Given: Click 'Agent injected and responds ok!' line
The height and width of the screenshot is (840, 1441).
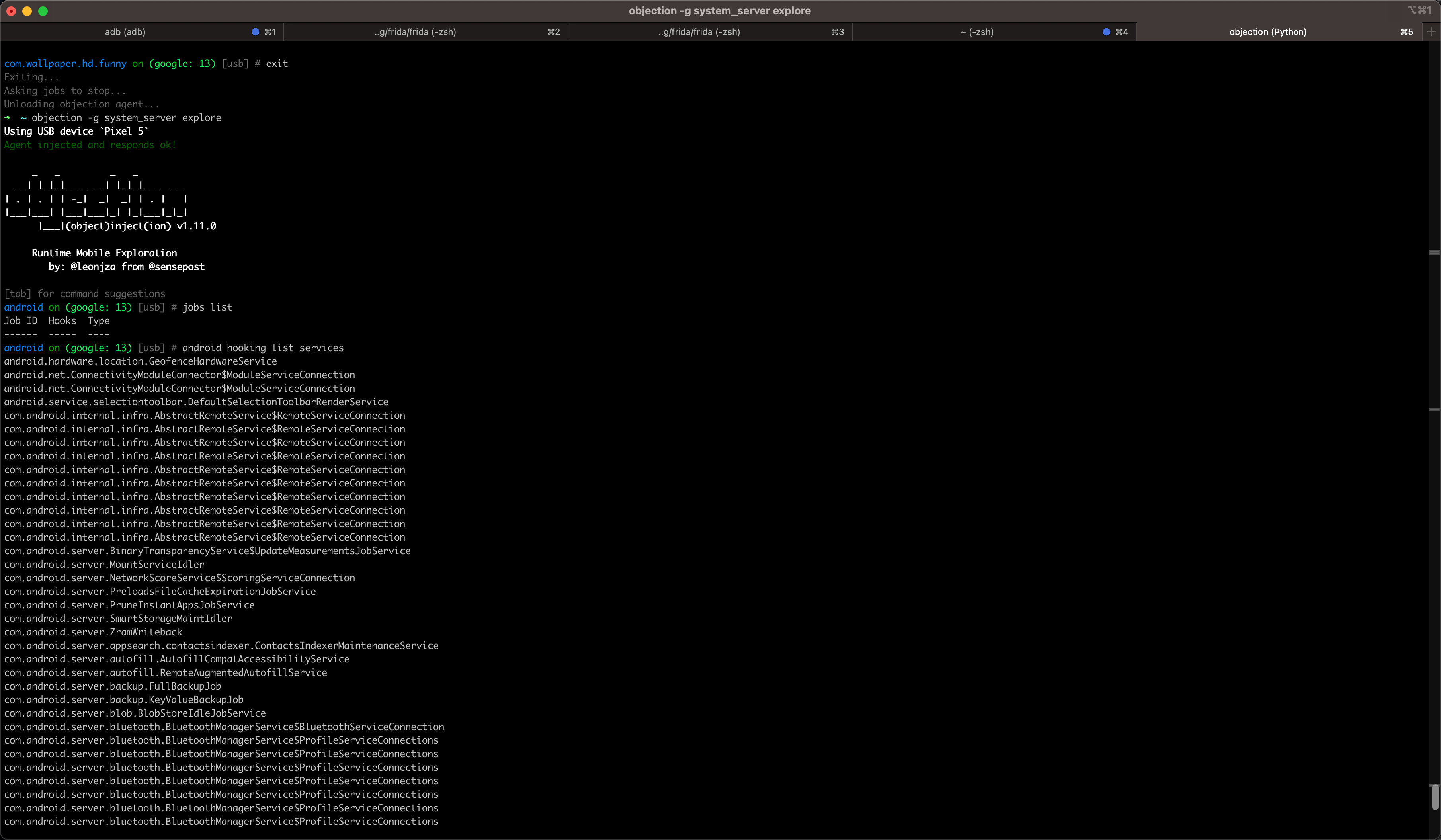Looking at the screenshot, I should point(90,145).
